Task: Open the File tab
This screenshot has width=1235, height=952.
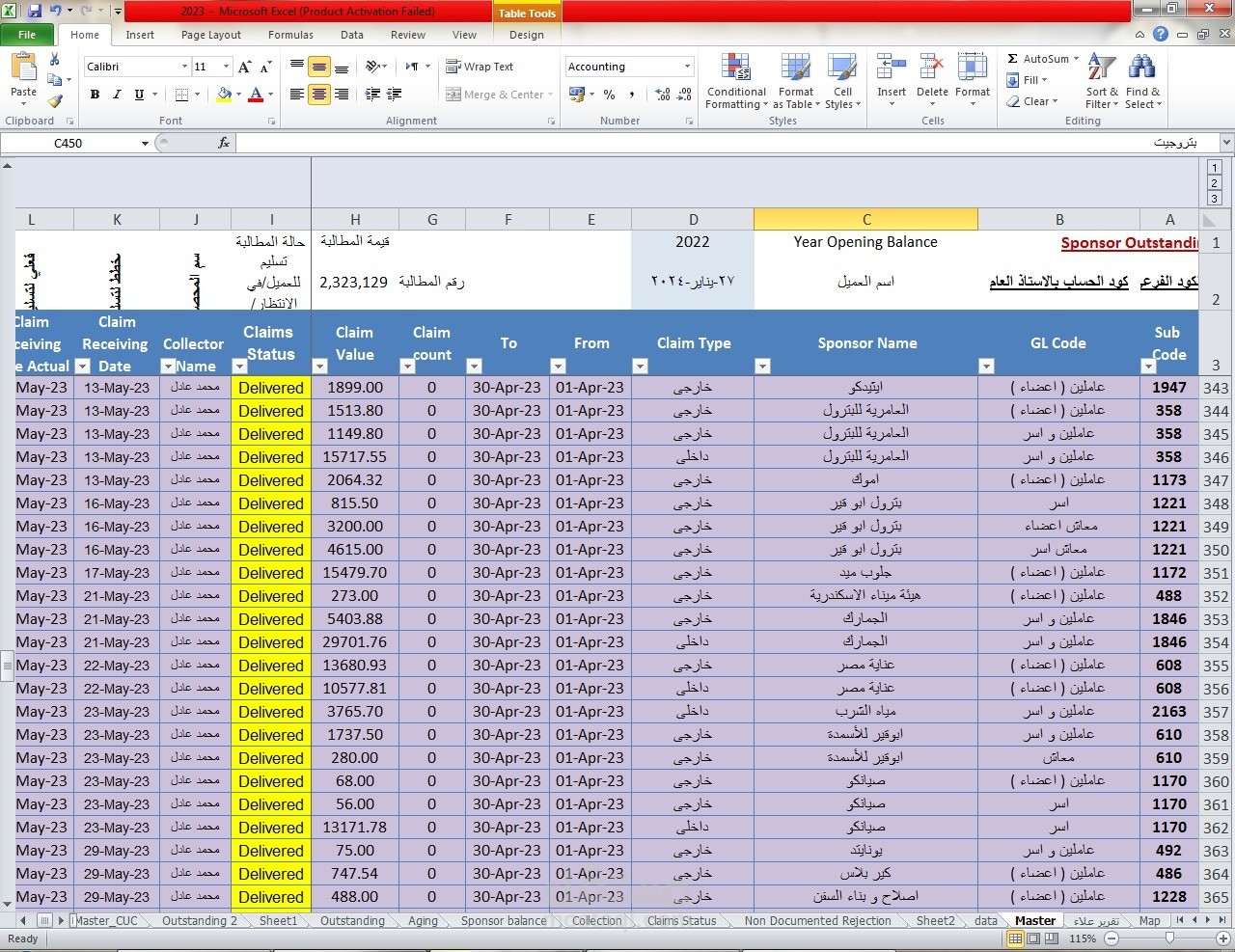Action: [27, 35]
